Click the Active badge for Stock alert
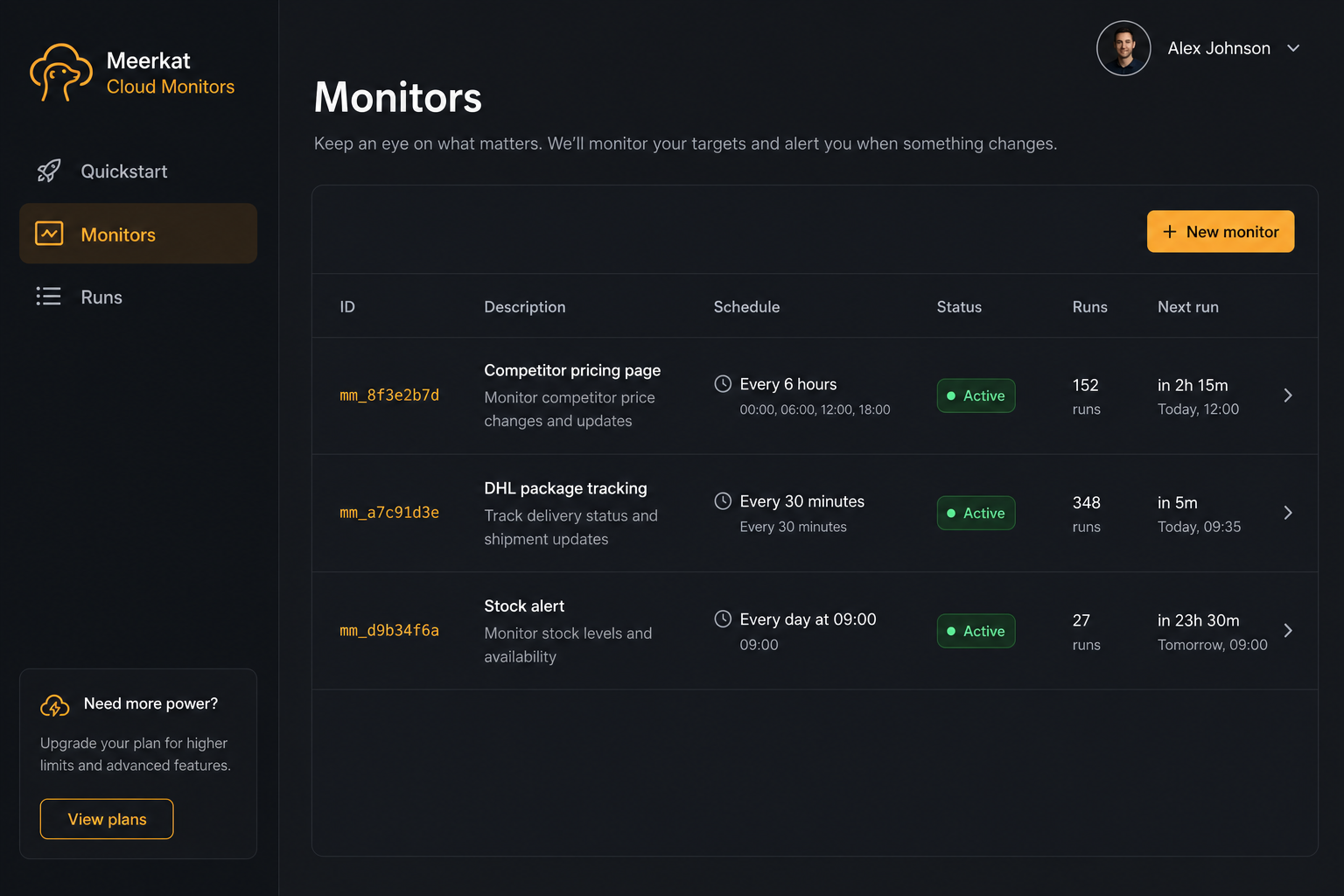The height and width of the screenshot is (896, 1344). point(976,631)
